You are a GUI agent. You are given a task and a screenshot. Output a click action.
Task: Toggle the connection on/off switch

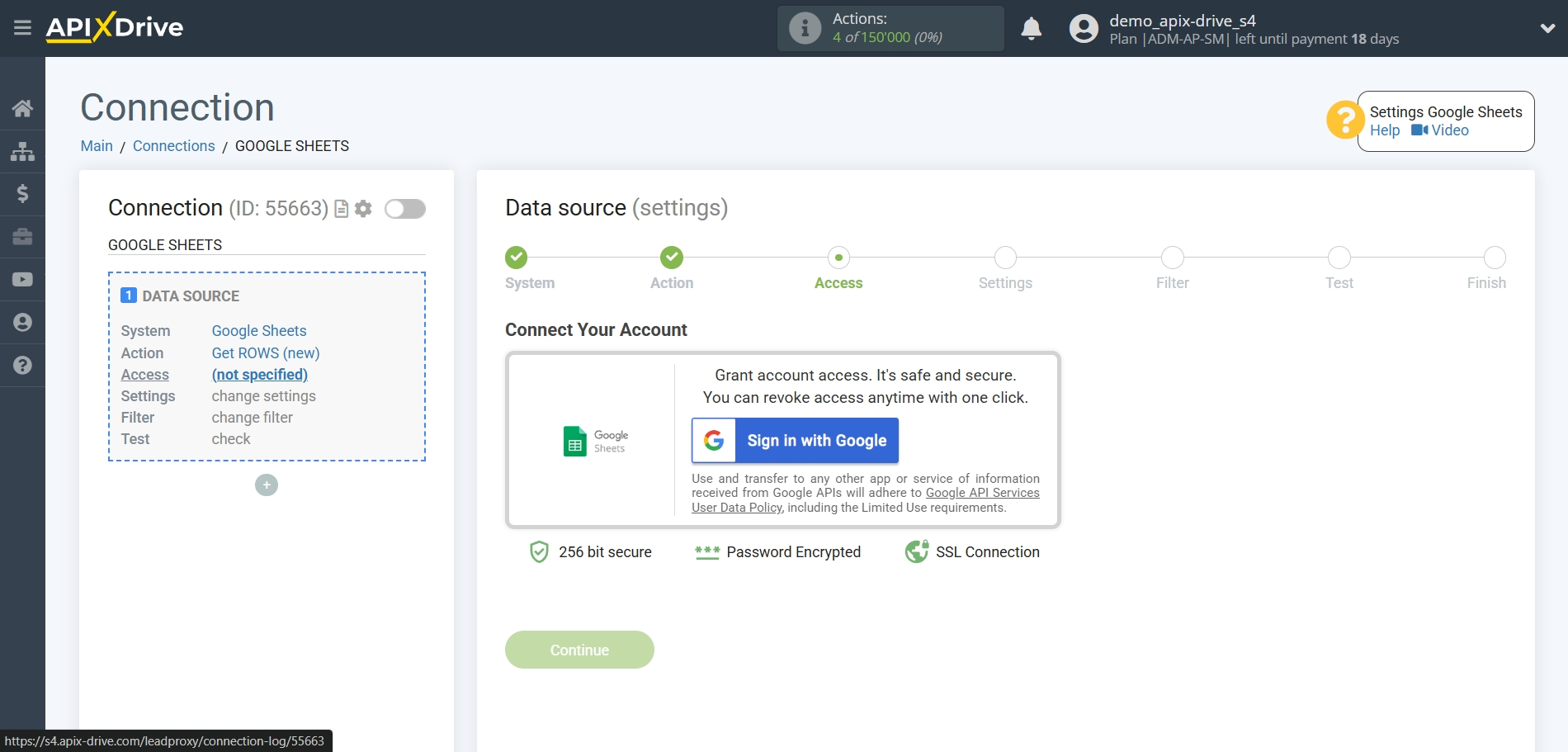pos(405,209)
